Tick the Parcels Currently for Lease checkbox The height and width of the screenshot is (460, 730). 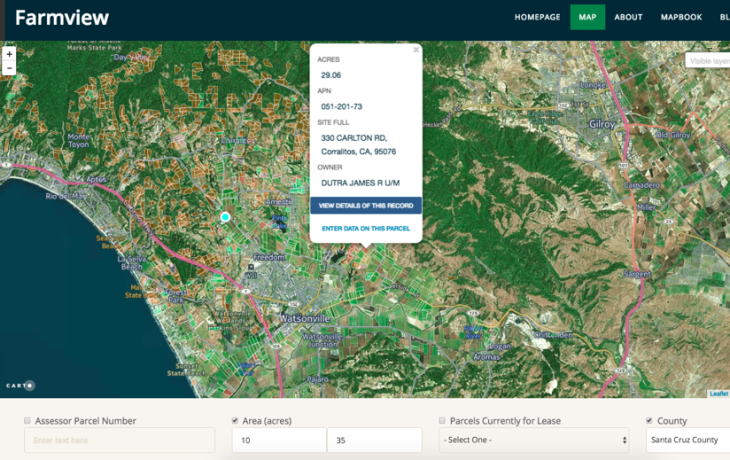442,420
